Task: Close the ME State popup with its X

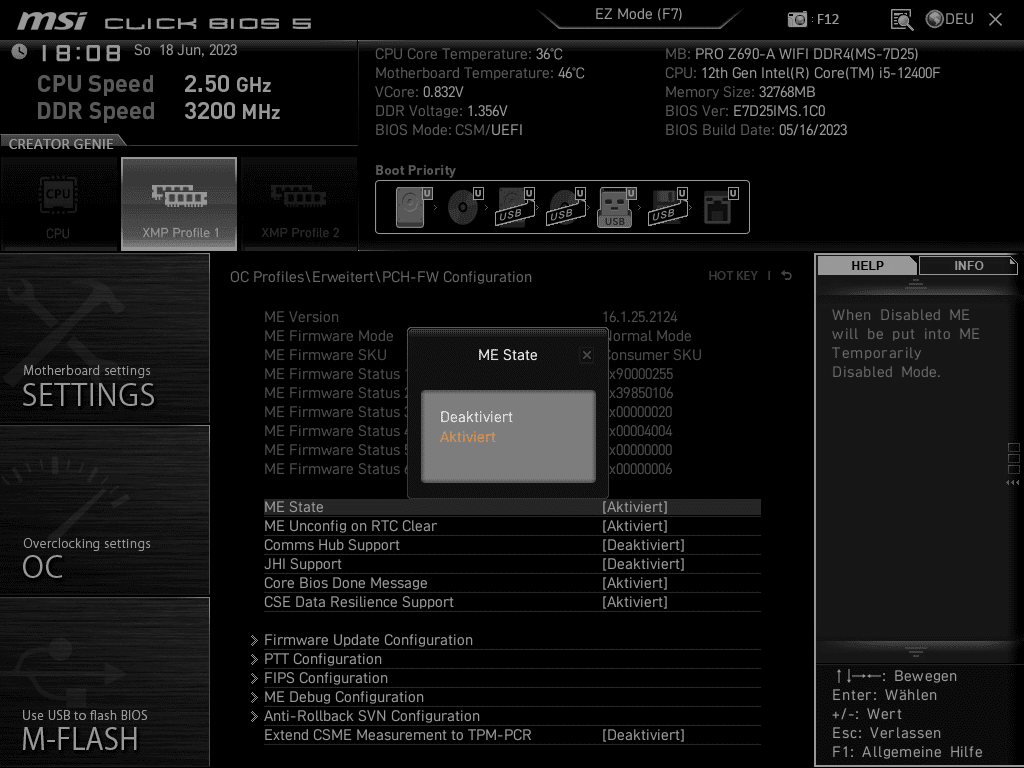Action: pyautogui.click(x=586, y=355)
